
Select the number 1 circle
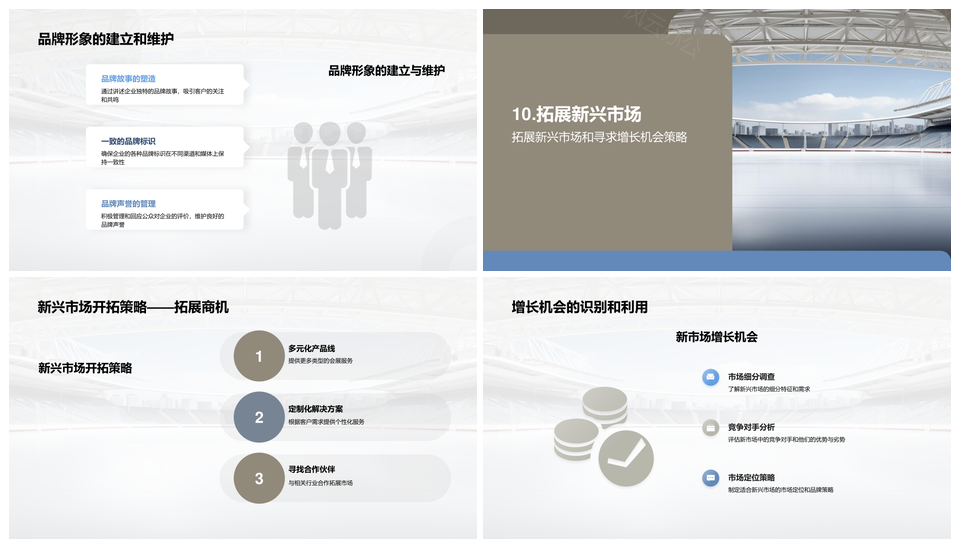coord(259,356)
